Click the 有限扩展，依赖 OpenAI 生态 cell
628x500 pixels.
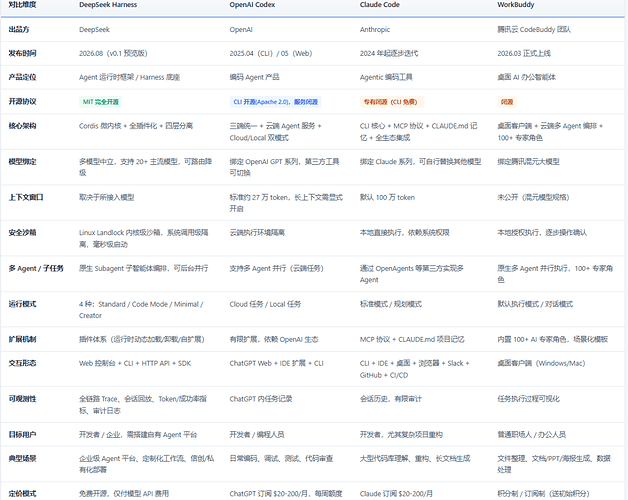(x=274, y=339)
